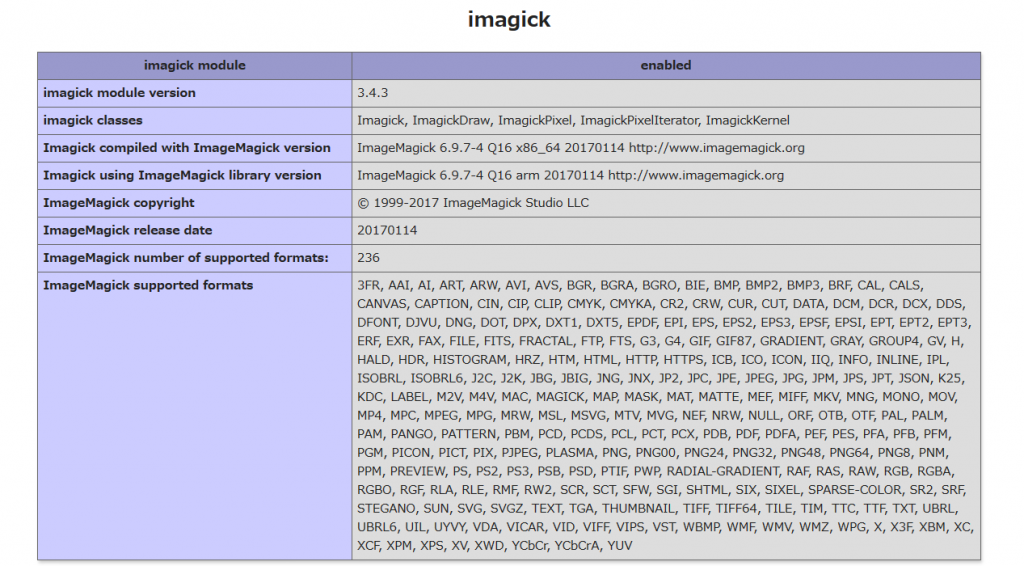Select the "ImageMagick release date" row label
This screenshot has height=566, width=1024.
[127, 230]
